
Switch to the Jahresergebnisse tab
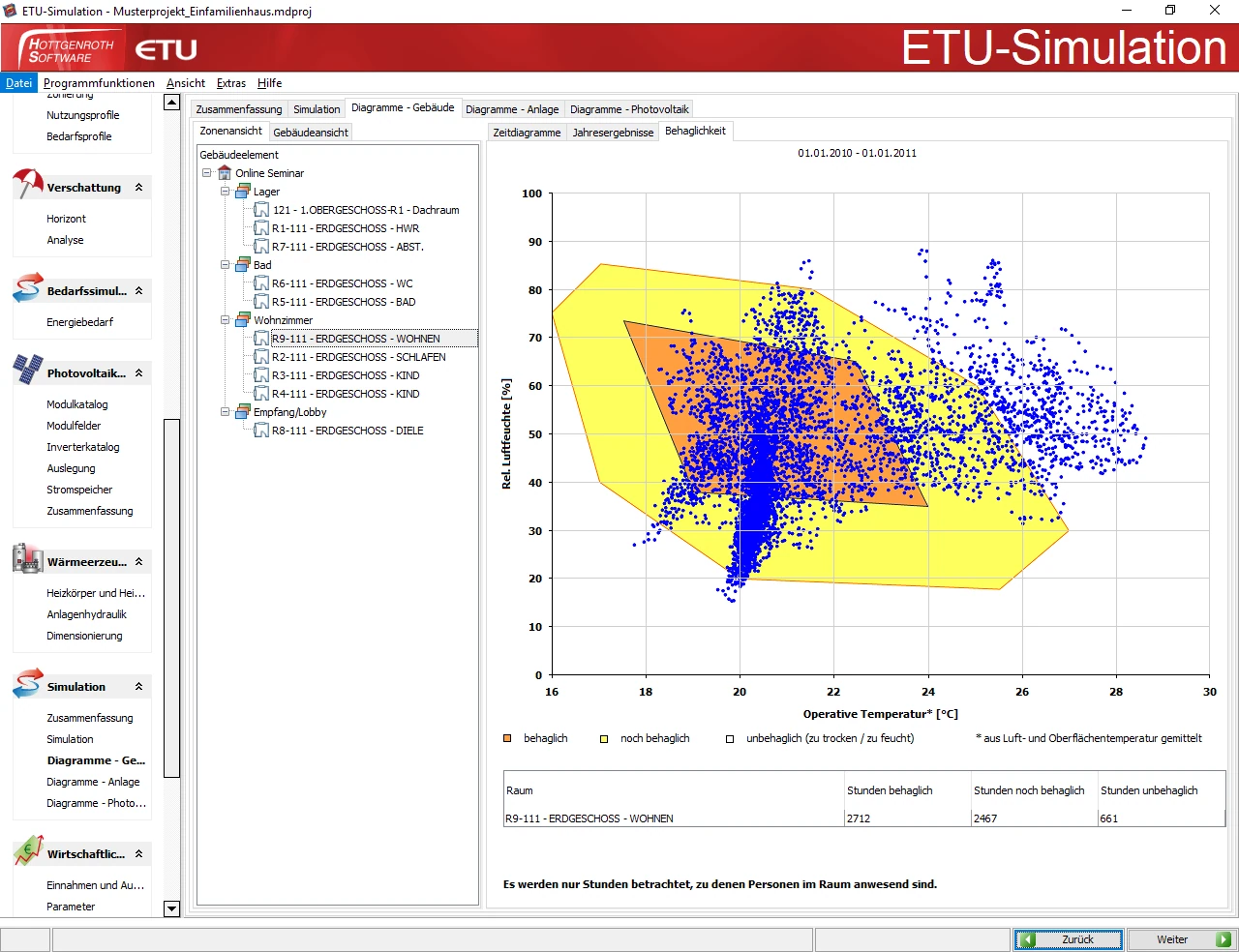[x=613, y=133]
